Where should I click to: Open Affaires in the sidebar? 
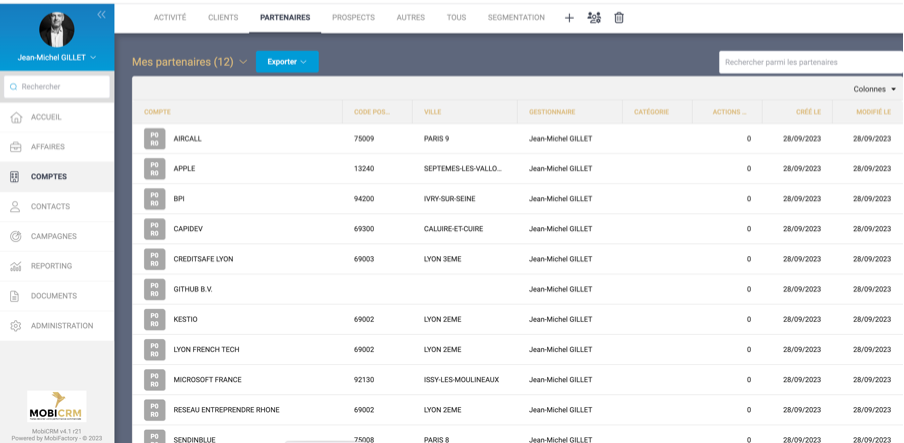pos(47,147)
